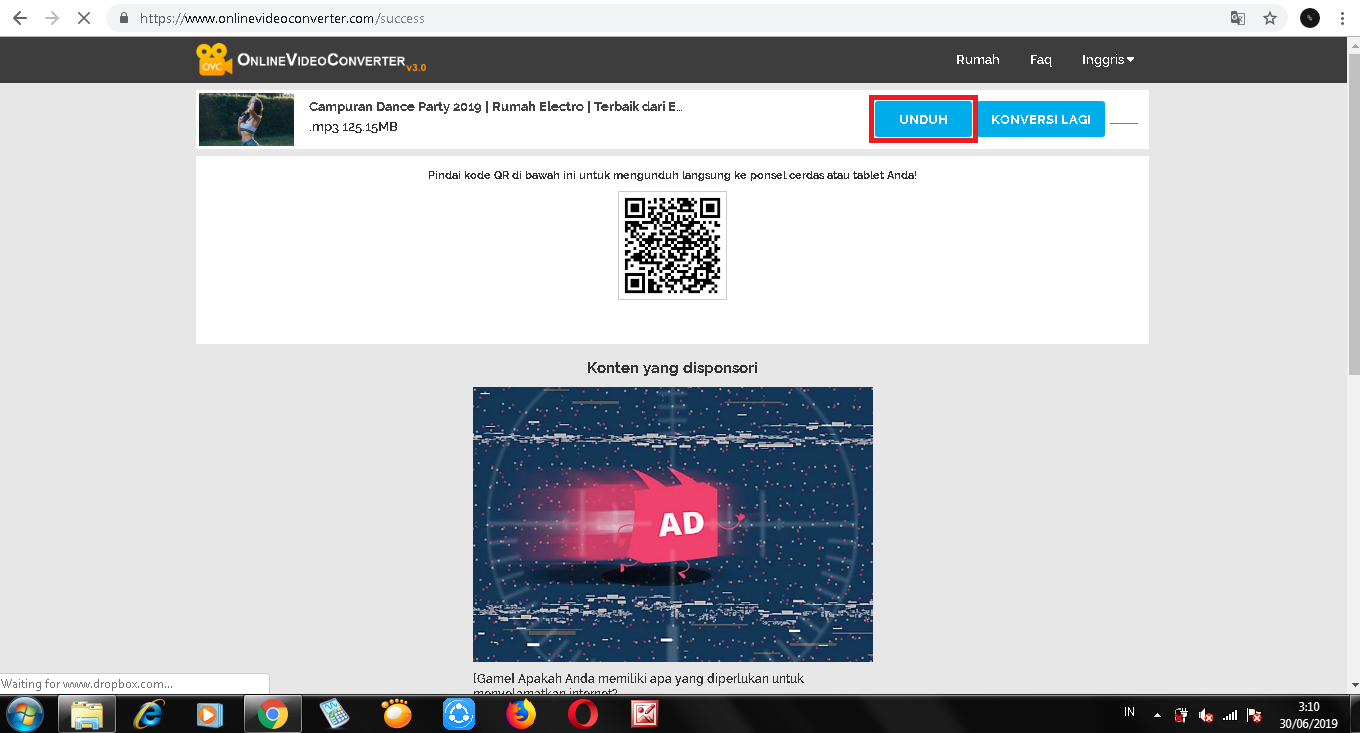Viewport: 1360px width, 733px height.
Task: Click the Chrome taskbar icon
Action: pos(272,714)
